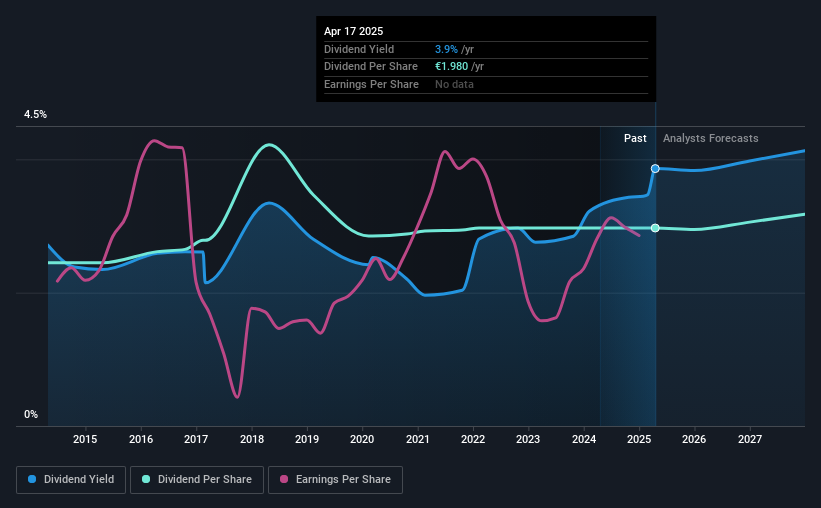821x508 pixels.
Task: Select the teal Dividend Per Share data point marker
Action: pos(655,228)
